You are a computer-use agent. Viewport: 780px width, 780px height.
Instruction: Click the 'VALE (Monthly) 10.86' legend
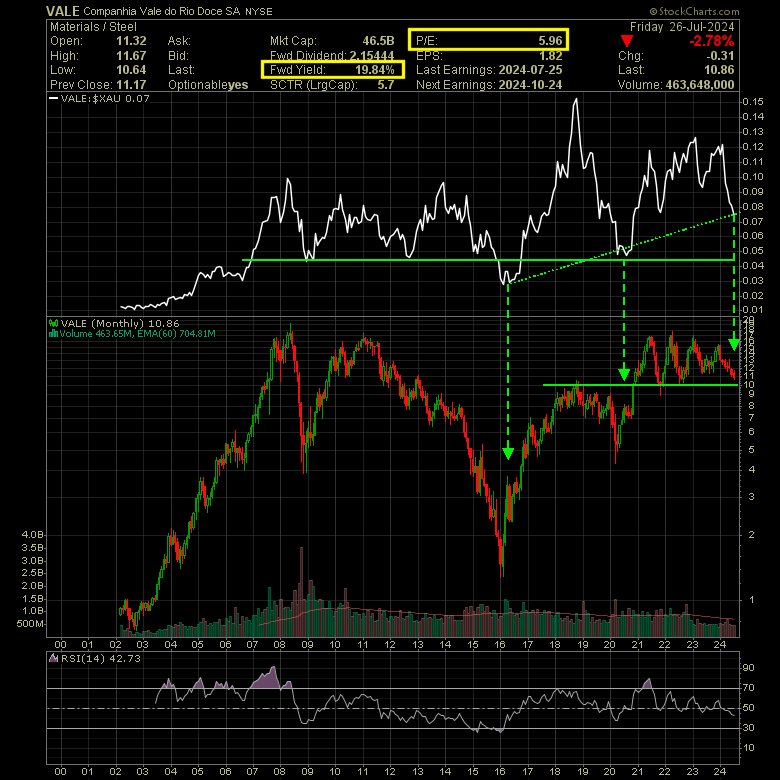tap(120, 323)
